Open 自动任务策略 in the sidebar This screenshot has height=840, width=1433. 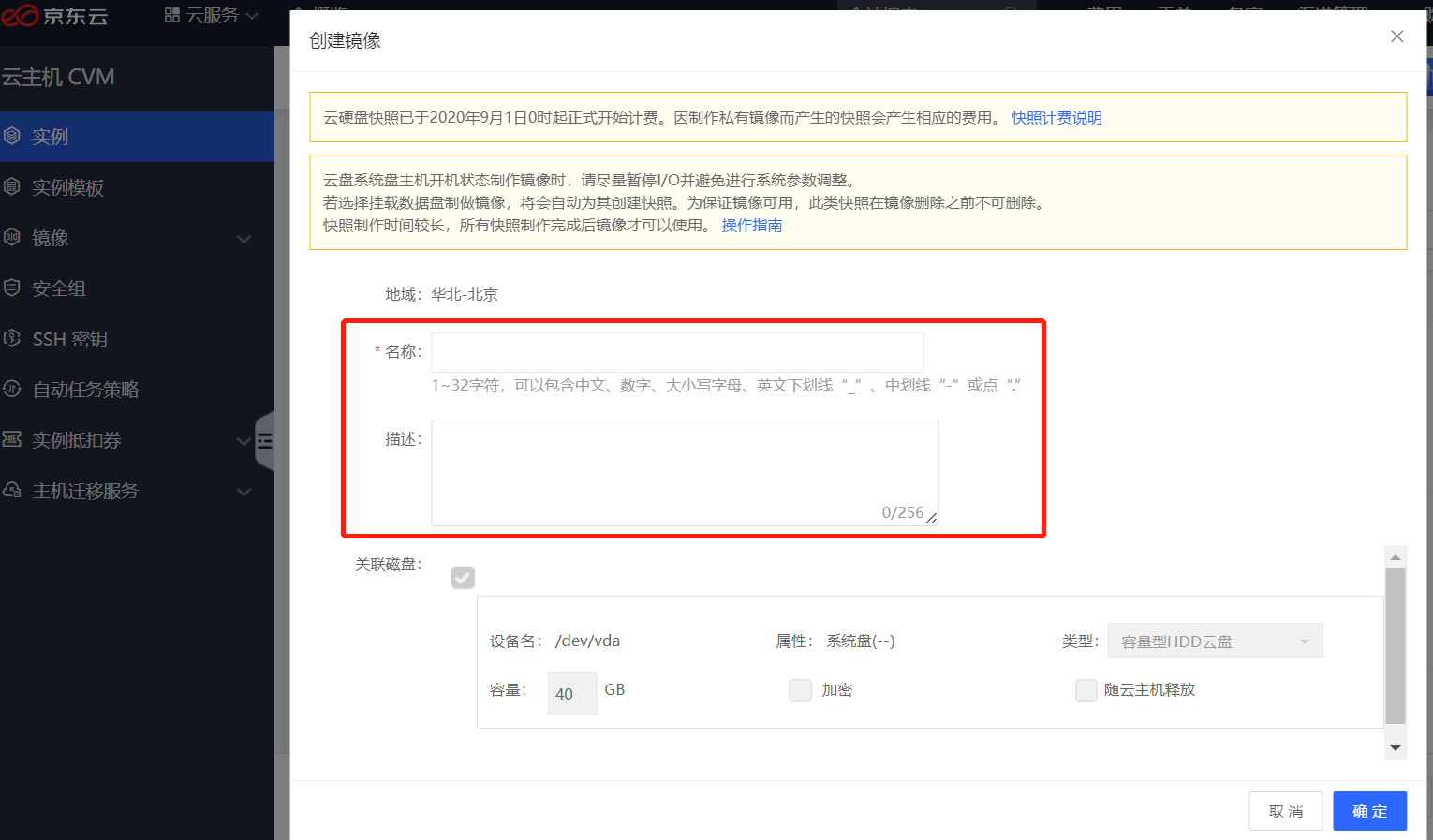click(137, 390)
